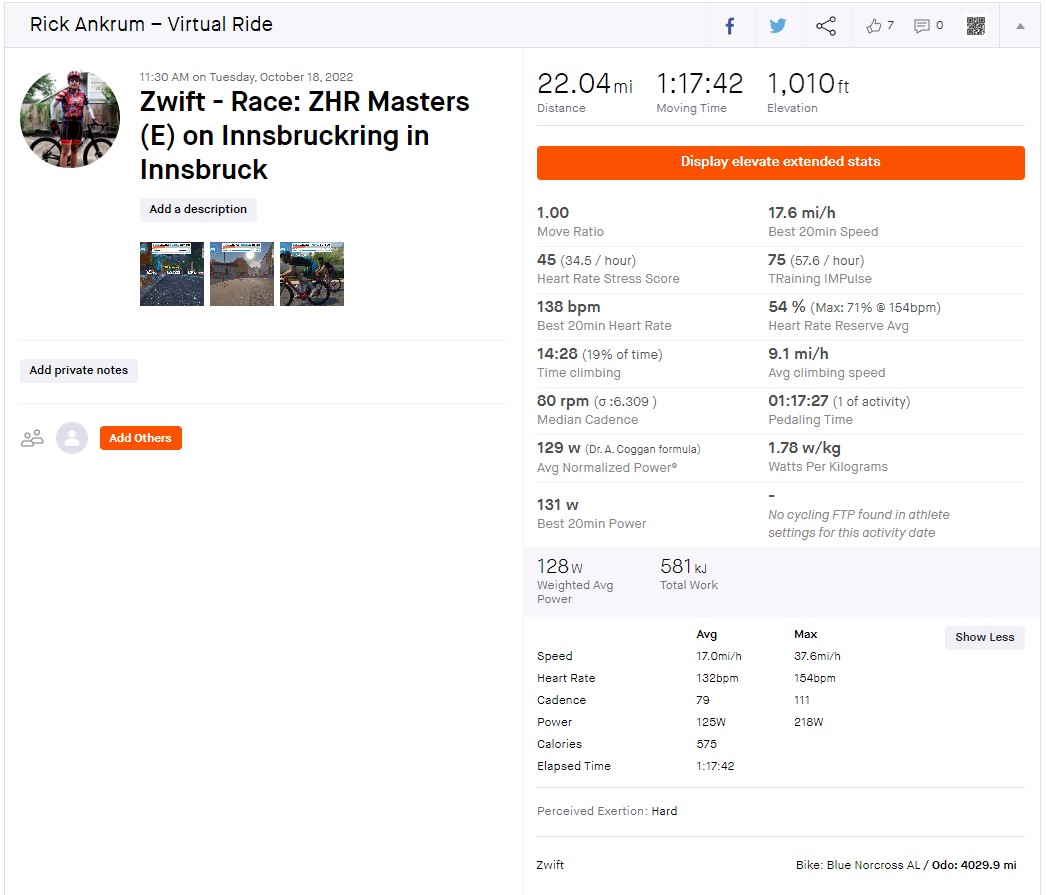The height and width of the screenshot is (895, 1046).
Task: Show the QR code for this activity
Action: click(976, 26)
